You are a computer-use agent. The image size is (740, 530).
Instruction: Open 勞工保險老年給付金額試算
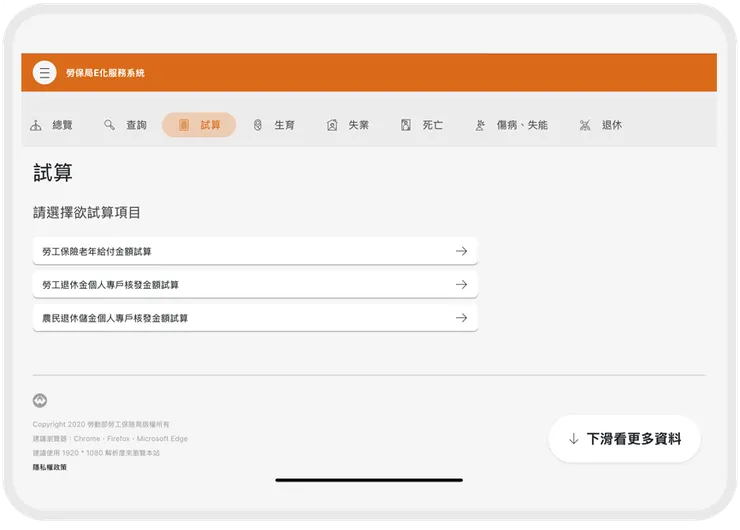(255, 251)
